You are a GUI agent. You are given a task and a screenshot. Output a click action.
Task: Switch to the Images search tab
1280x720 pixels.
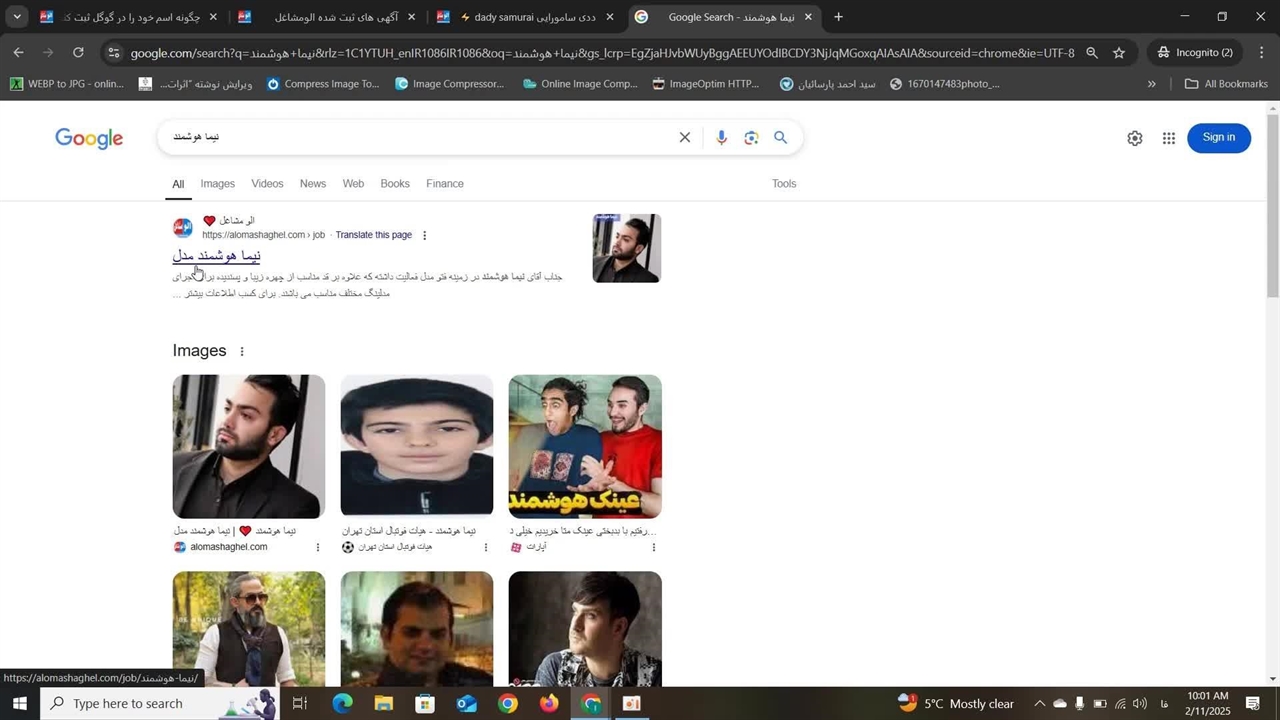coord(217,184)
